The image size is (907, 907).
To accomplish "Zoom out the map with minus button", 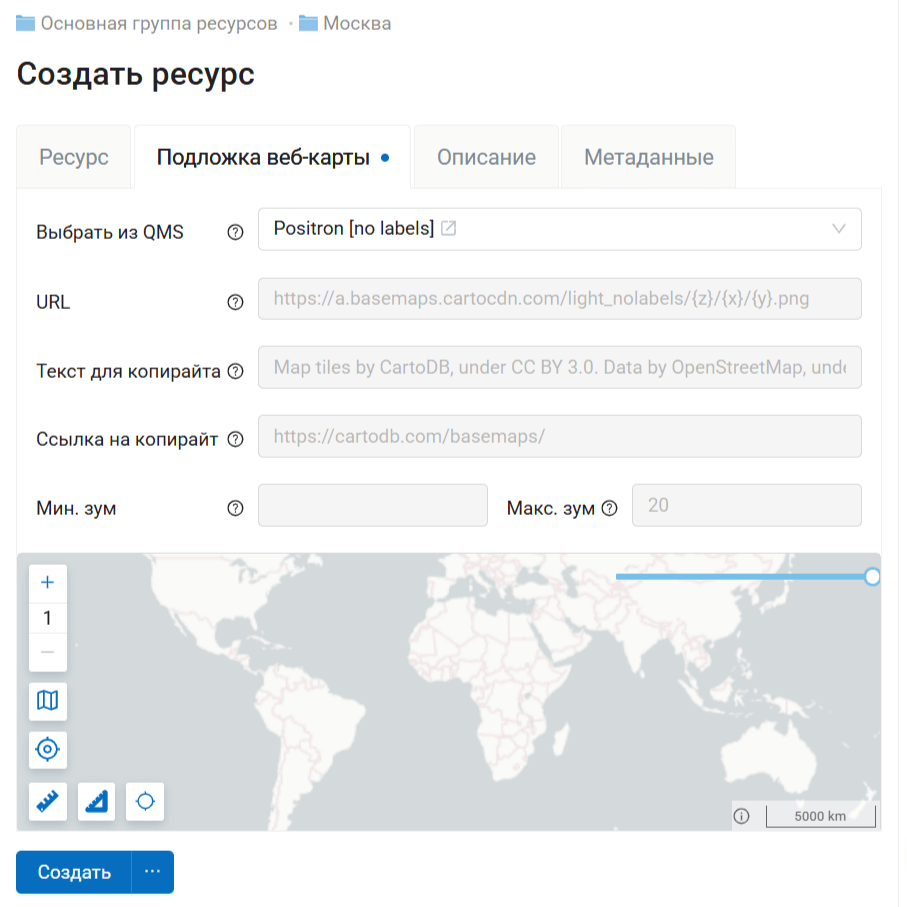I will tap(47, 652).
